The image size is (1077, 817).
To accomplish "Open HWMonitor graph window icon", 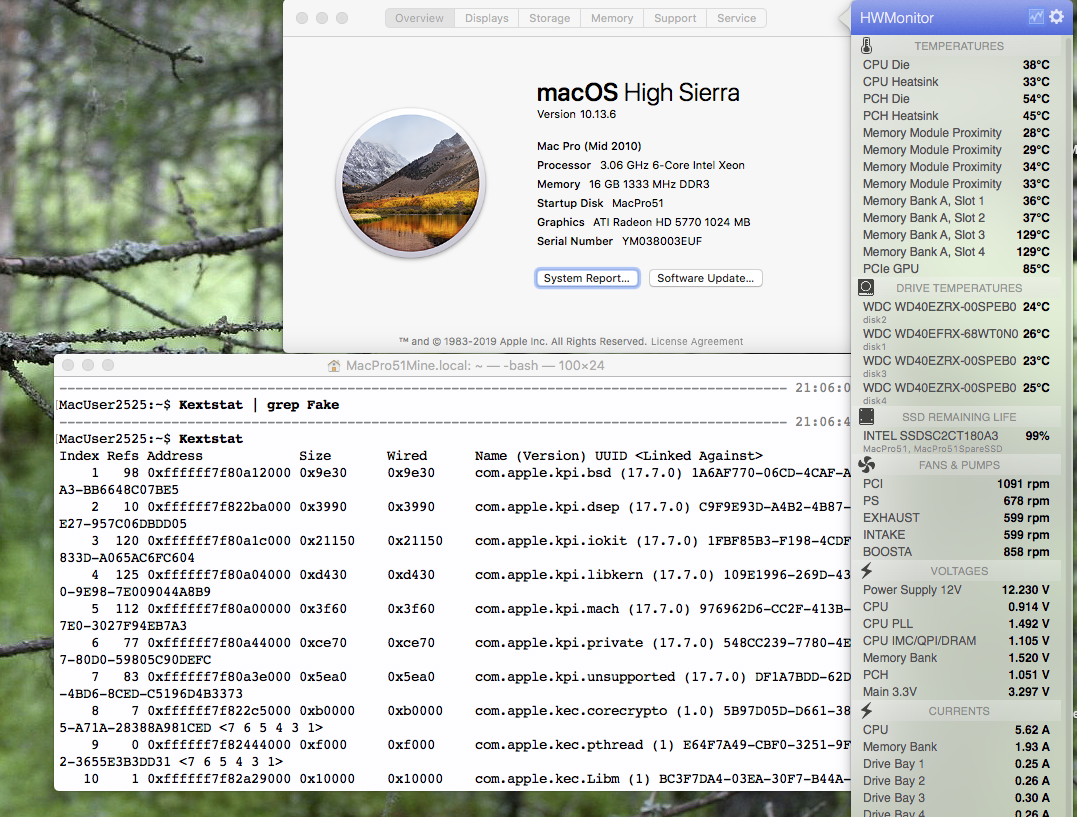I will tap(1036, 17).
